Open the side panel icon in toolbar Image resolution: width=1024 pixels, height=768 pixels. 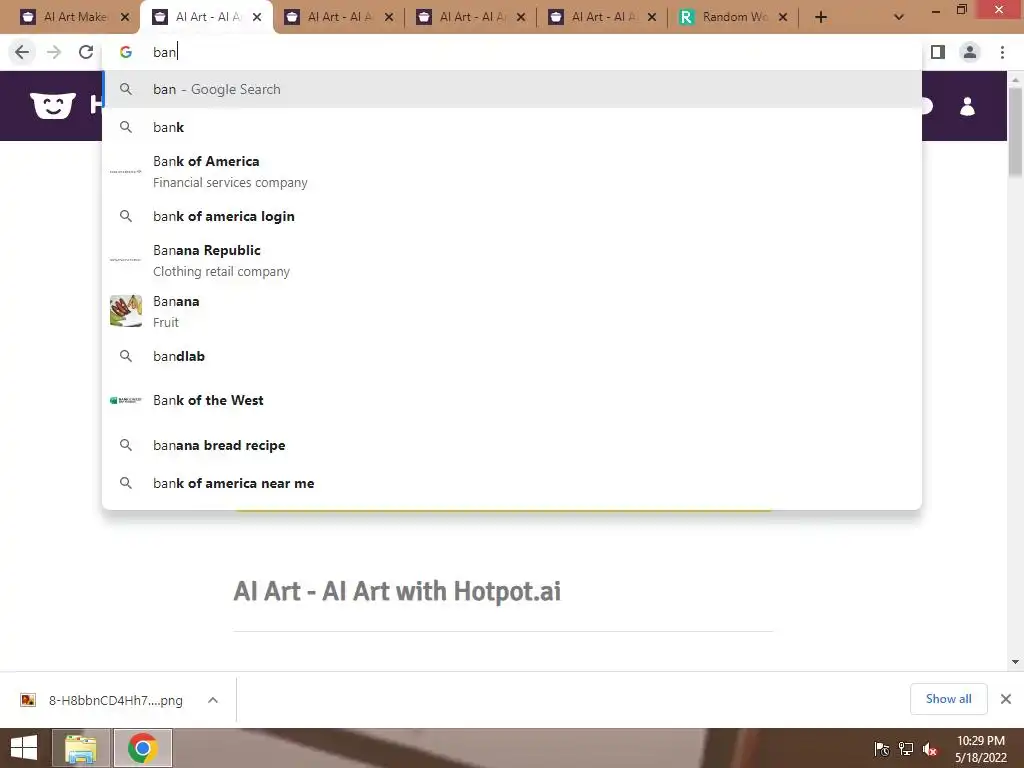(938, 52)
